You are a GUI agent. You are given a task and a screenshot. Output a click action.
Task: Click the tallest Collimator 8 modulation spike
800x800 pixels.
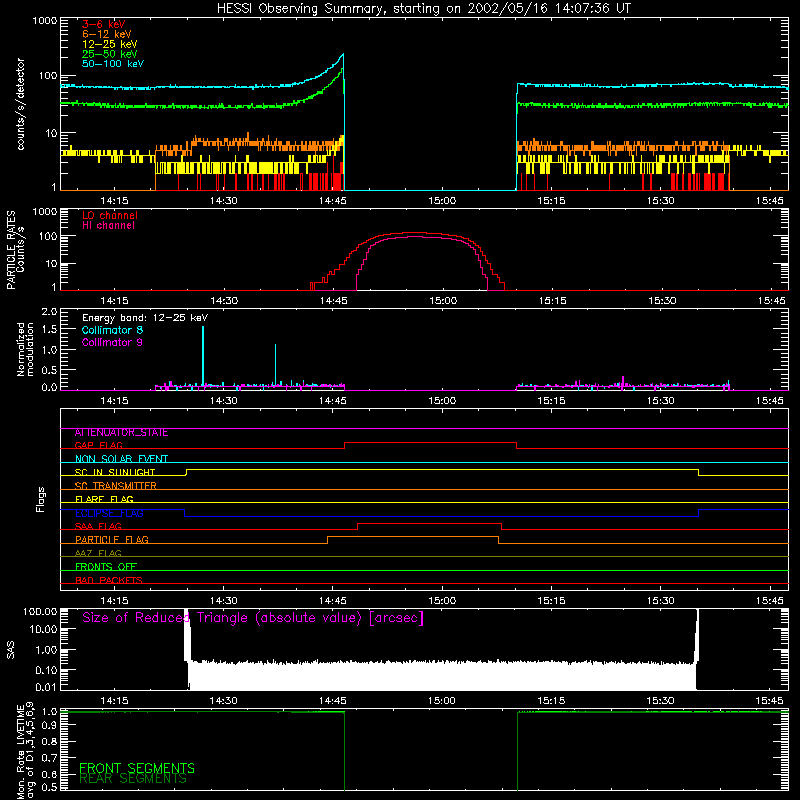point(203,356)
